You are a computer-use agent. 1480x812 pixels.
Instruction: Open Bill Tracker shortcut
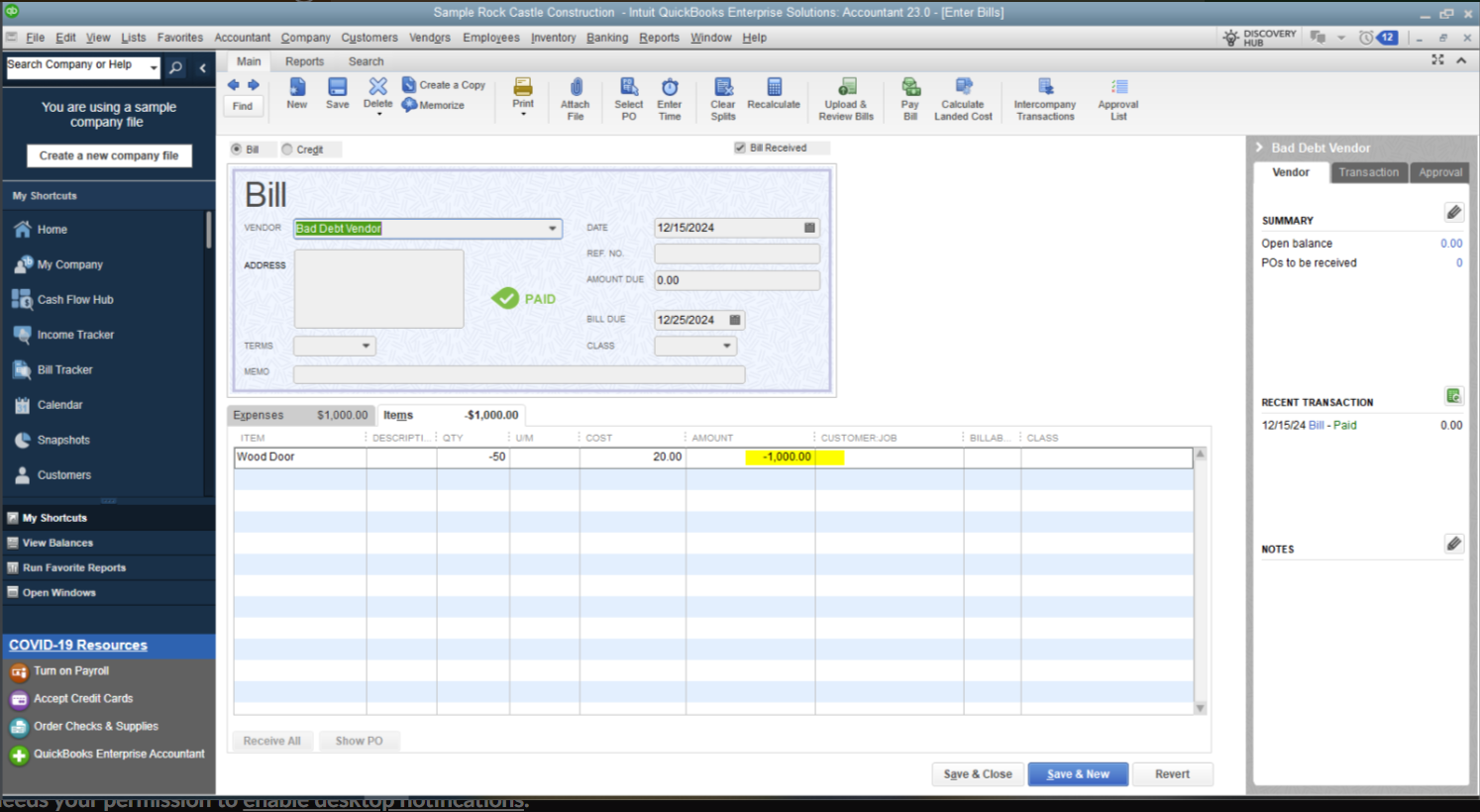tap(64, 369)
